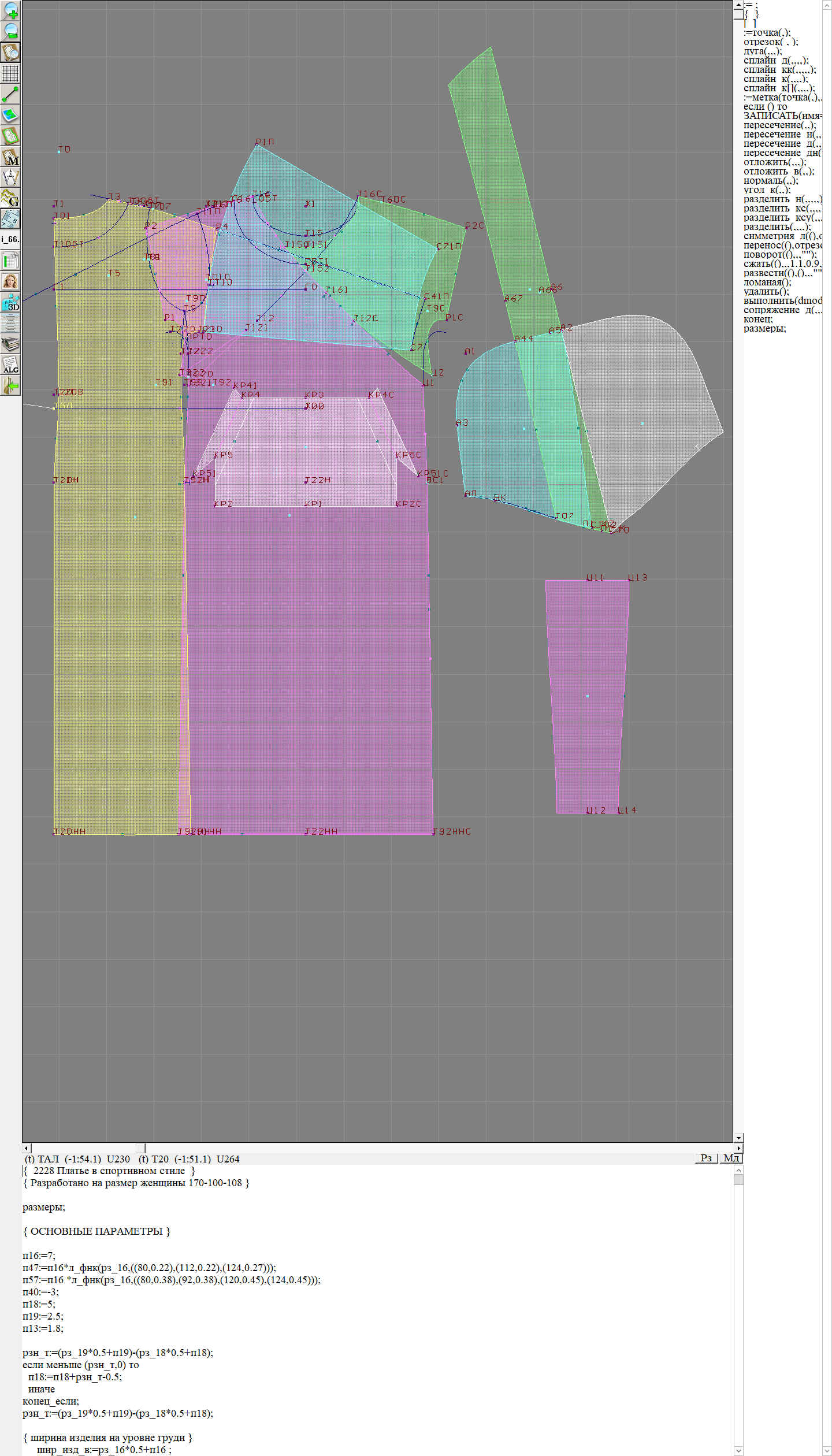
Task: Insert 'сплайн д(,,,,);' from operator list
Action: [x=775, y=61]
